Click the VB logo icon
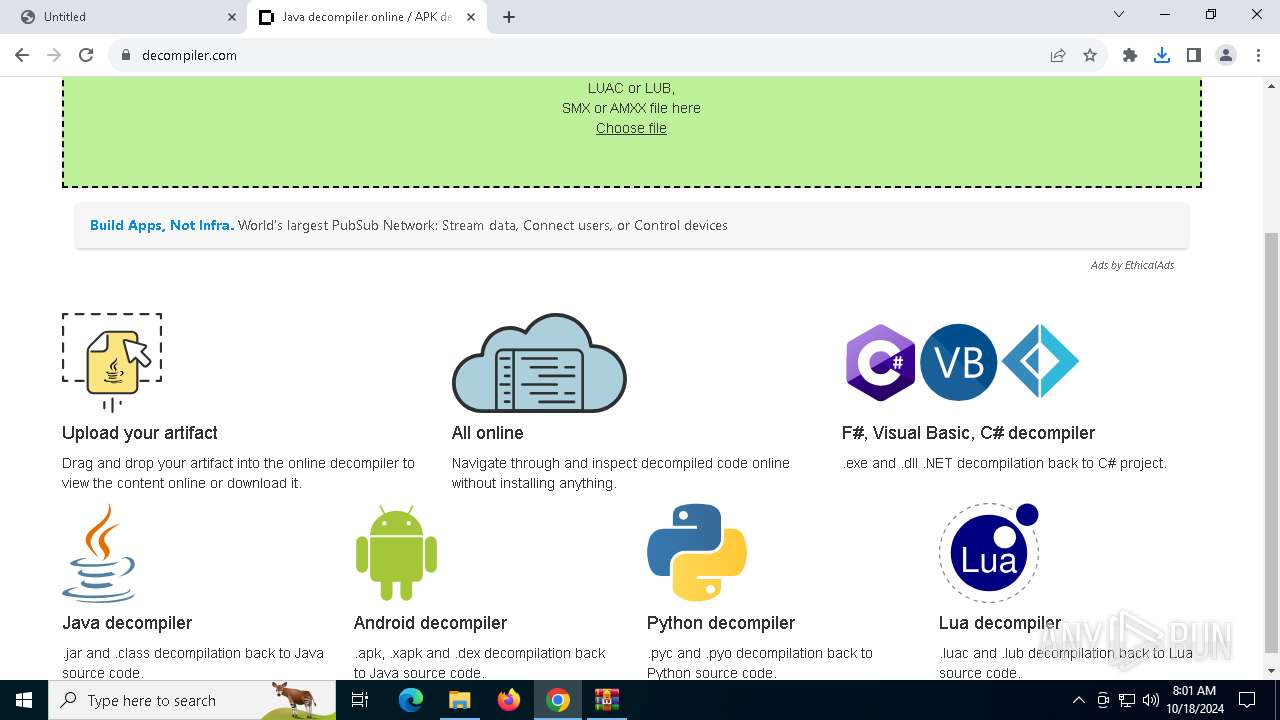This screenshot has height=720, width=1280. pyautogui.click(x=958, y=362)
